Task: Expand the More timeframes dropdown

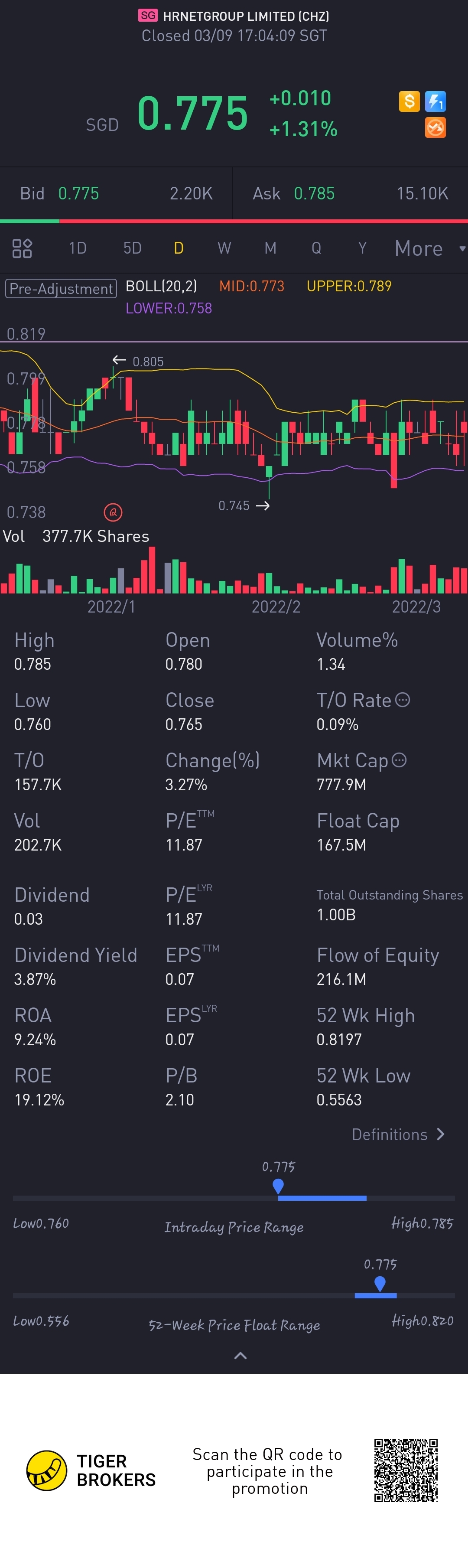Action: point(429,248)
